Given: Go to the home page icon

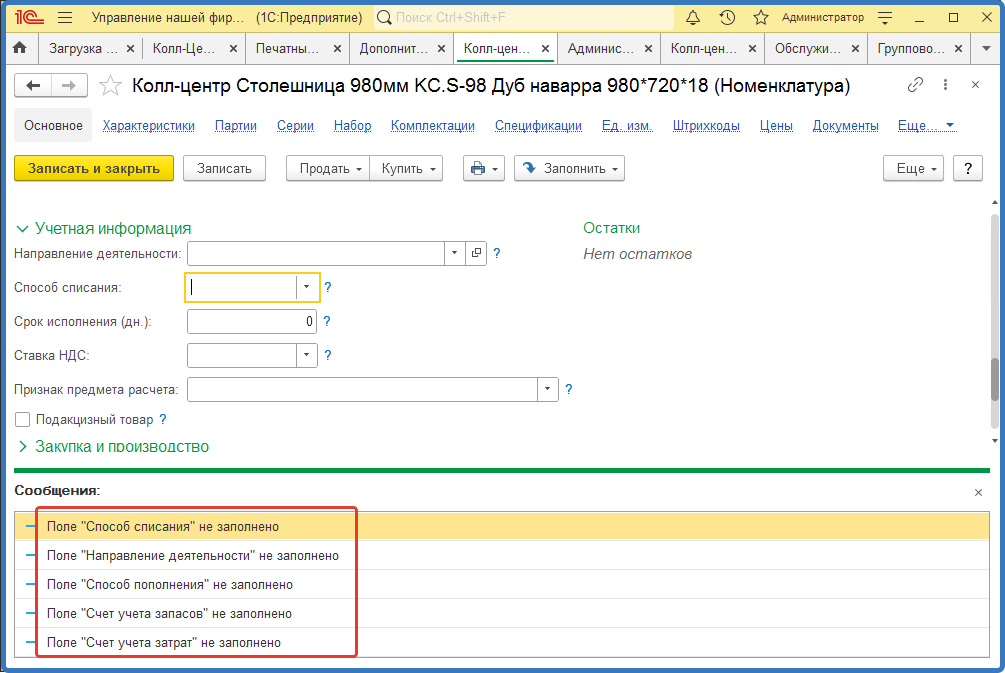Looking at the screenshot, I should (x=20, y=48).
